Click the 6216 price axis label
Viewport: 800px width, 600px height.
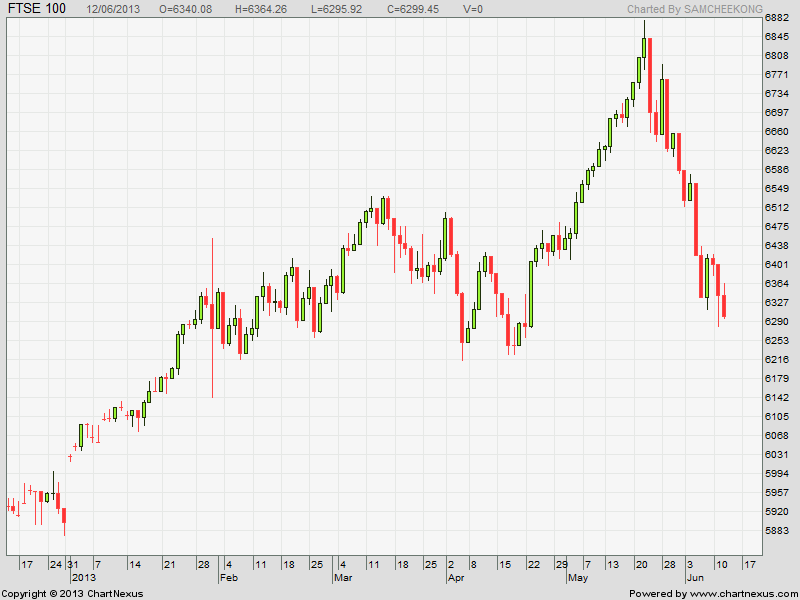pos(777,359)
